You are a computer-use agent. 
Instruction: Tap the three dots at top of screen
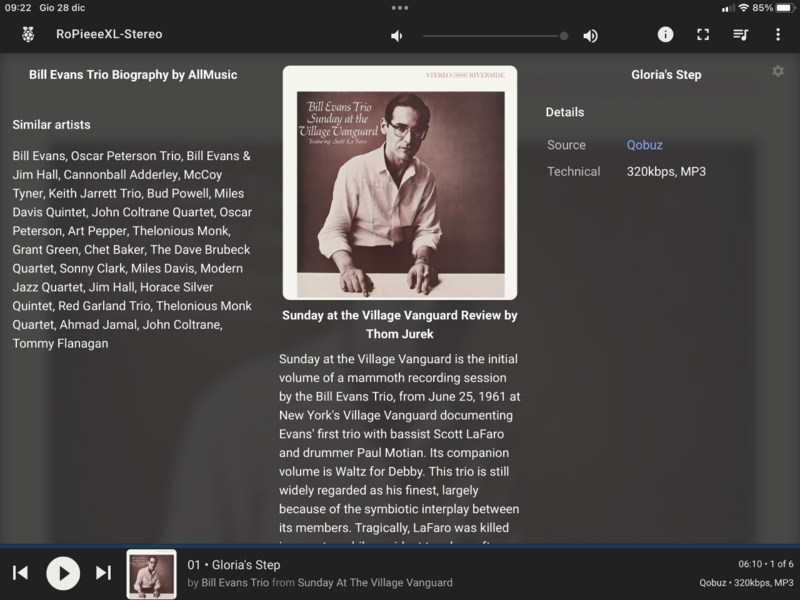click(x=400, y=8)
